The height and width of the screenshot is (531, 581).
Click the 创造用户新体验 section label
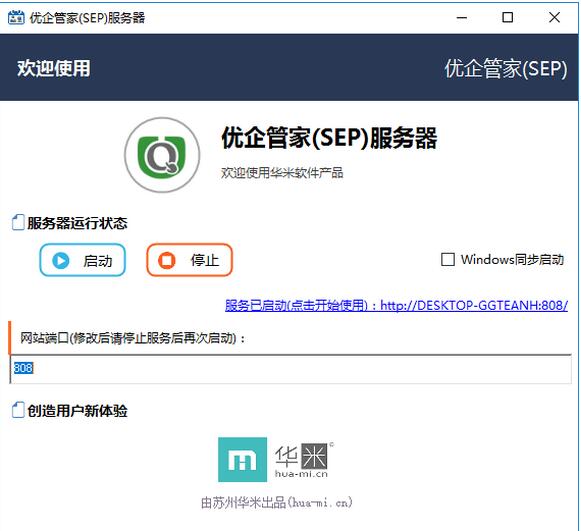click(77, 411)
